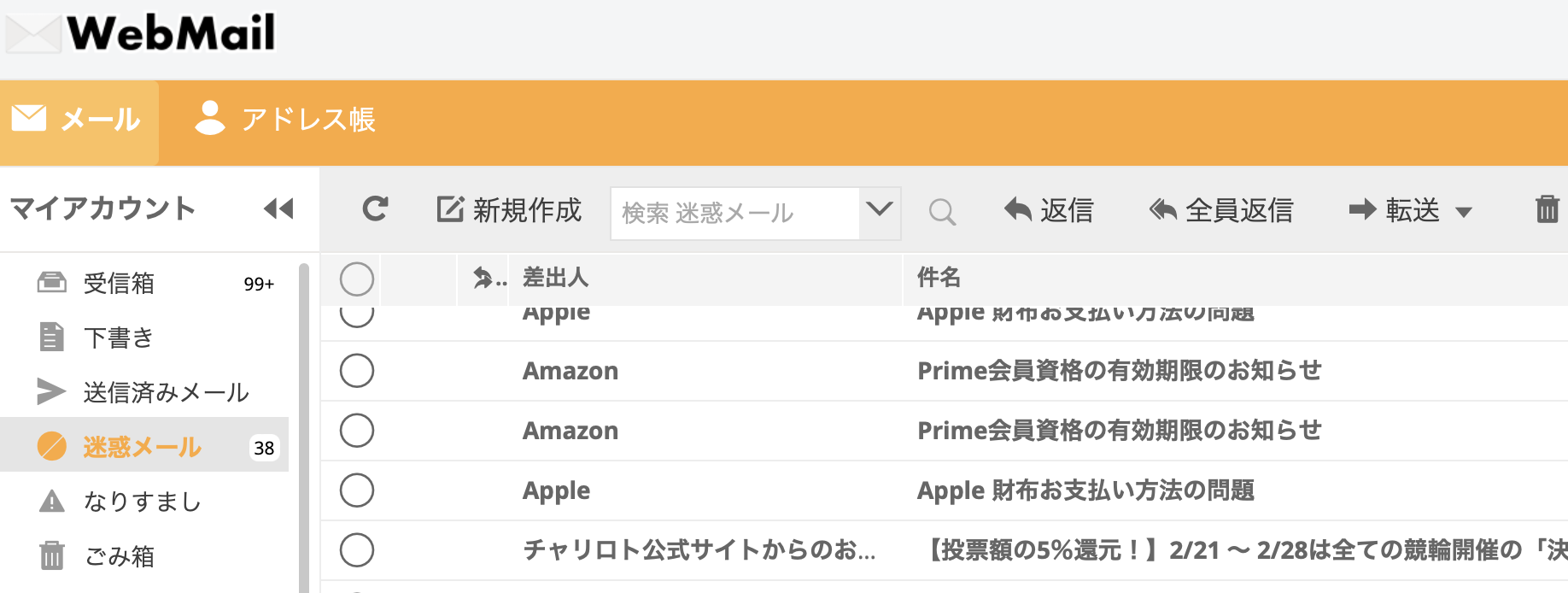Click the refresh mail icon

click(375, 209)
